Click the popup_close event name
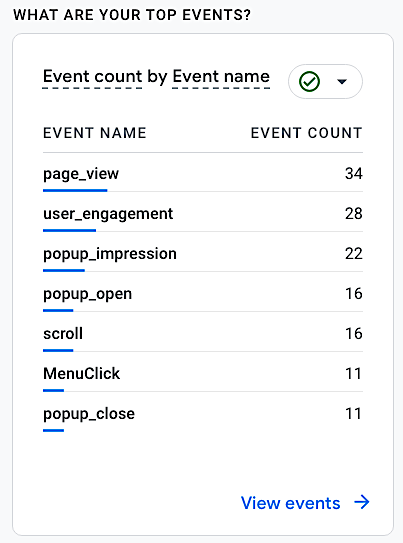 point(89,414)
